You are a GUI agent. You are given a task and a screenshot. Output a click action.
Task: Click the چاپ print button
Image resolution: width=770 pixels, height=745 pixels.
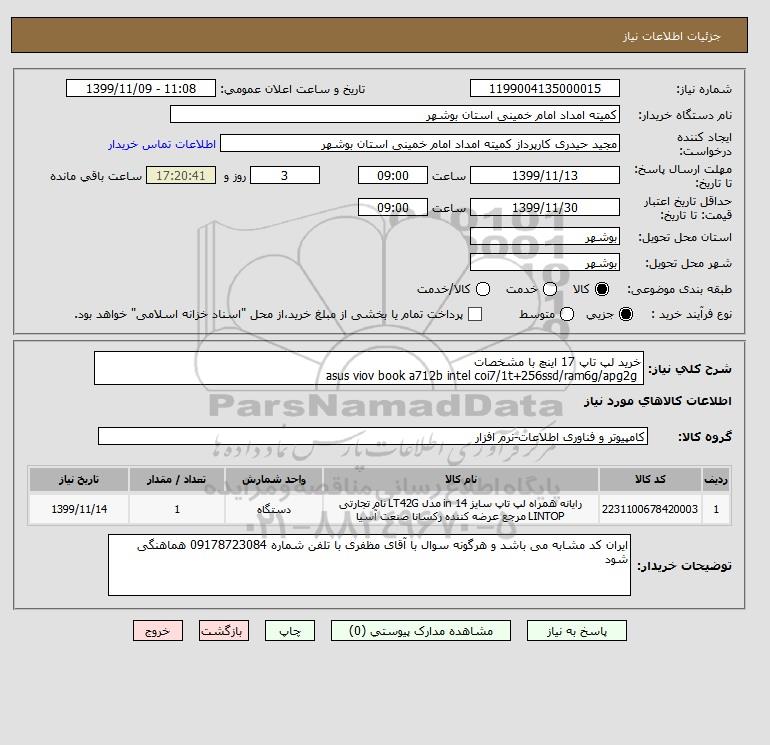(290, 631)
